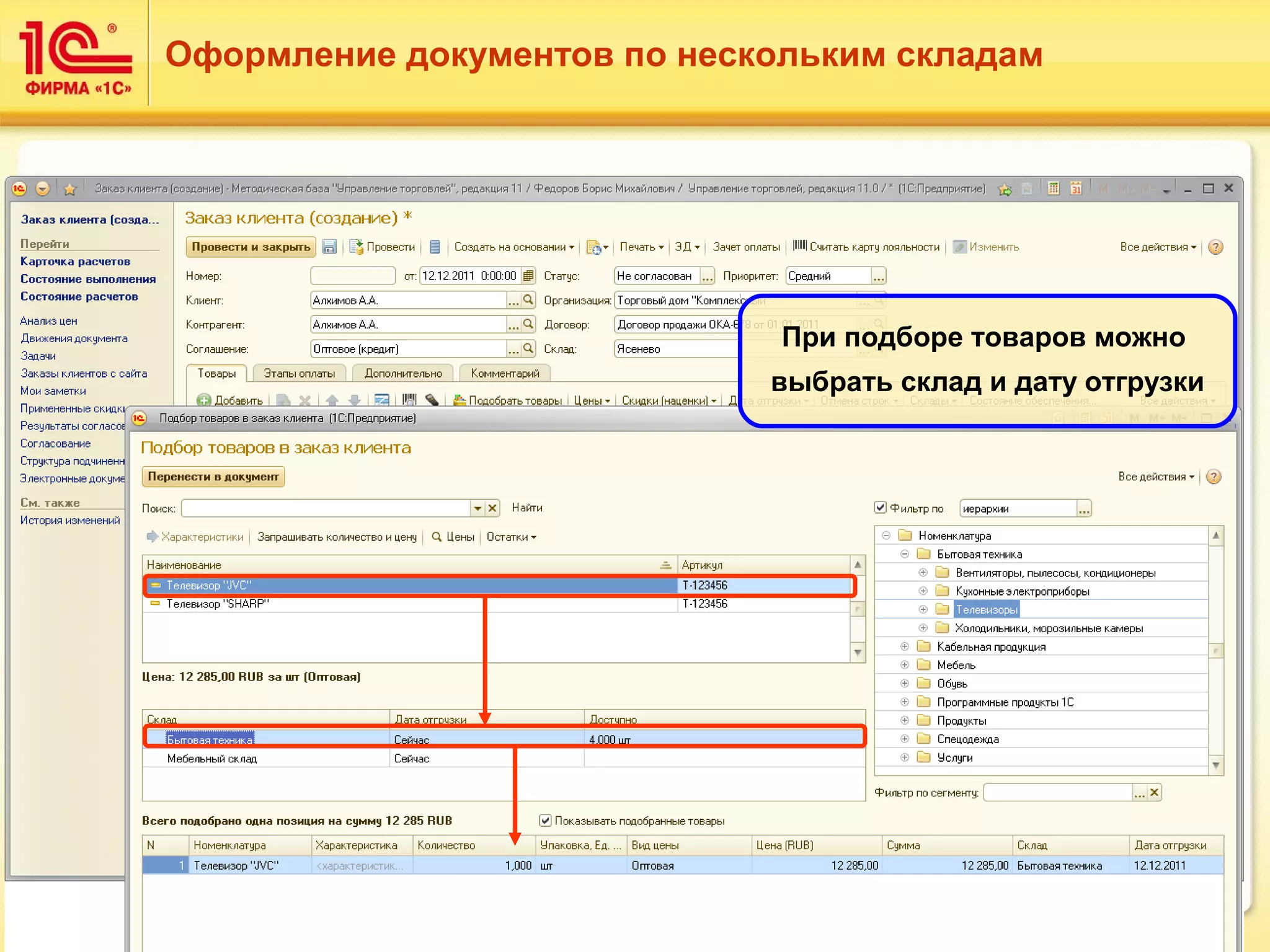Select the Телевизор "SHARP" row
The height and width of the screenshot is (952, 1270).
(496, 604)
